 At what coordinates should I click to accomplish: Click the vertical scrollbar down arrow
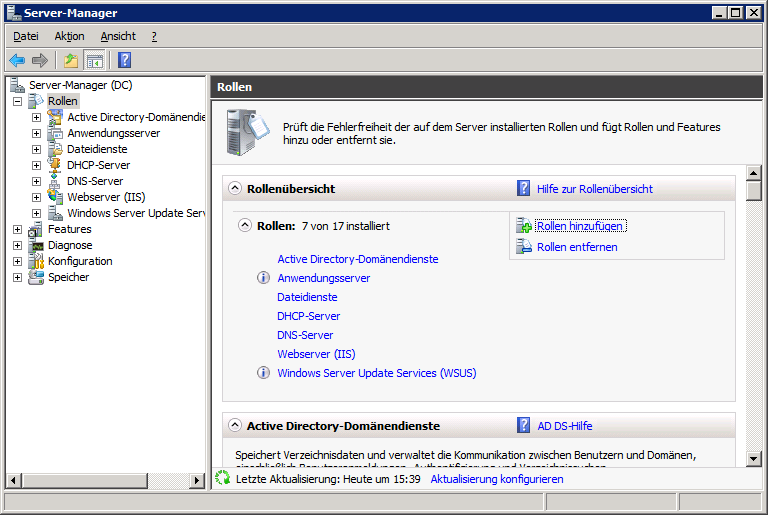coord(753,459)
